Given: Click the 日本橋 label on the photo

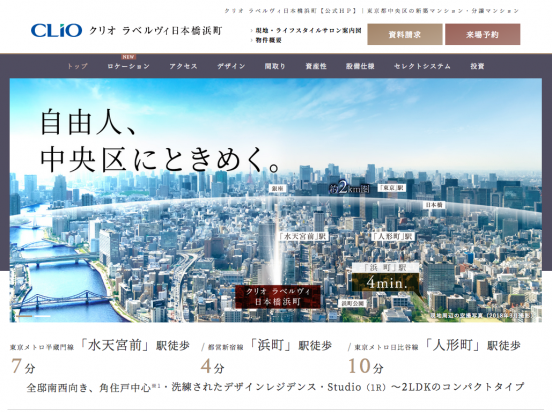Looking at the screenshot, I should pos(434,205).
